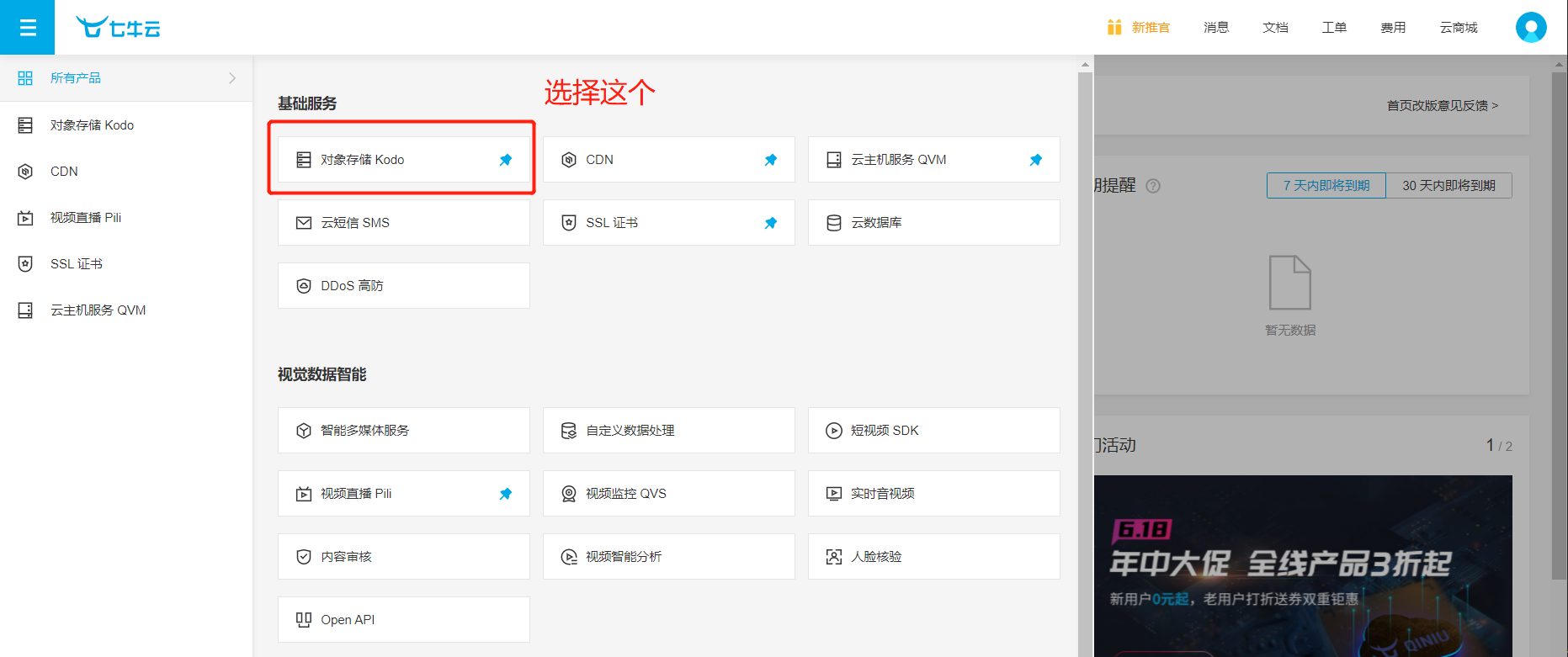Click the help icon beside 提醒
This screenshot has height=657, width=1568.
click(1153, 186)
